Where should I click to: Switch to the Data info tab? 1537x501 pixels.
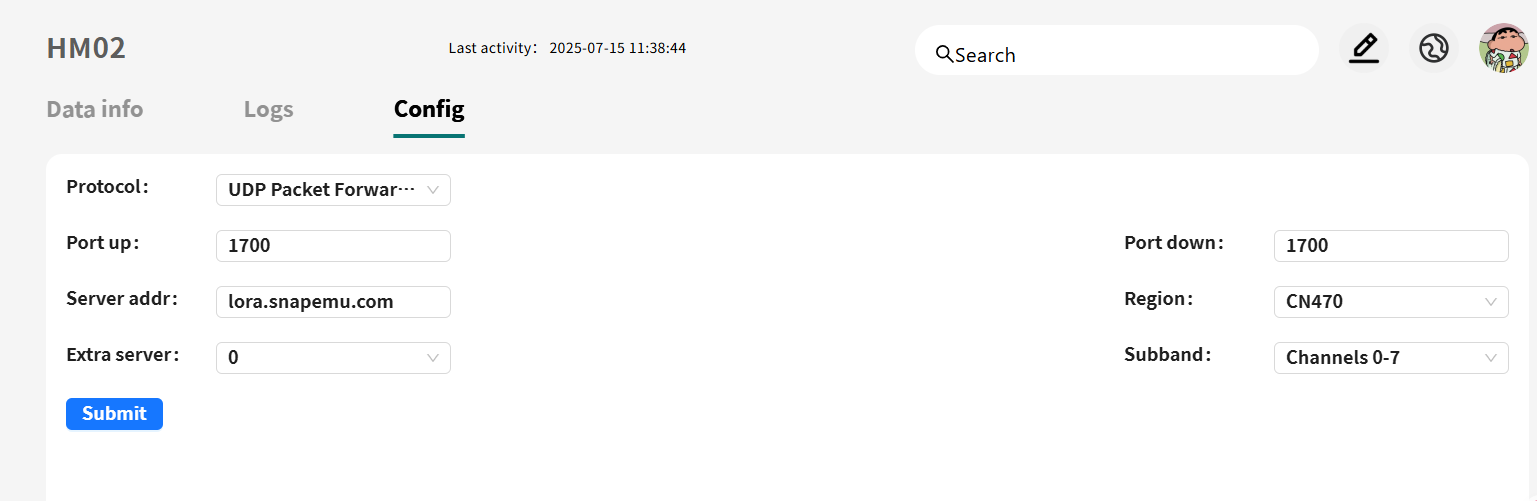pos(95,109)
